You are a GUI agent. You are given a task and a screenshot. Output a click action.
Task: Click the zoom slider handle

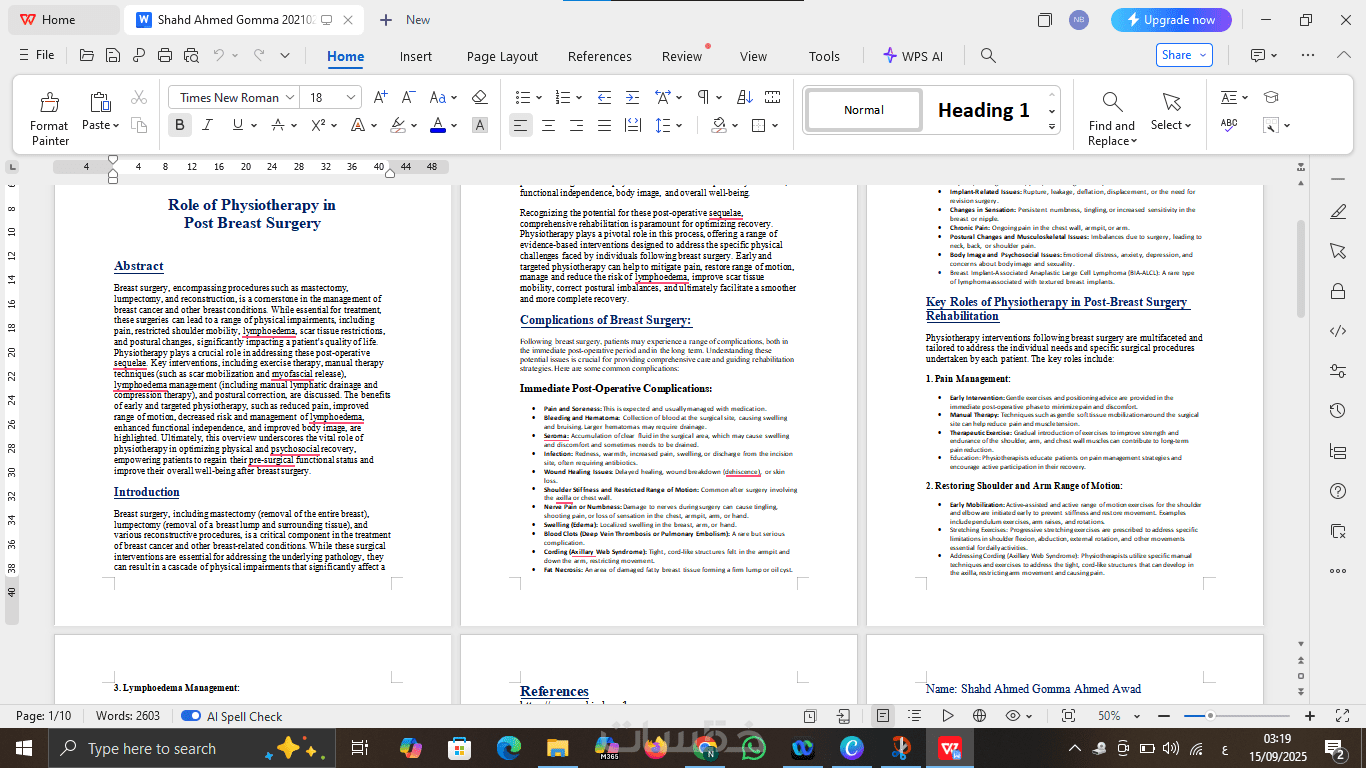1210,716
